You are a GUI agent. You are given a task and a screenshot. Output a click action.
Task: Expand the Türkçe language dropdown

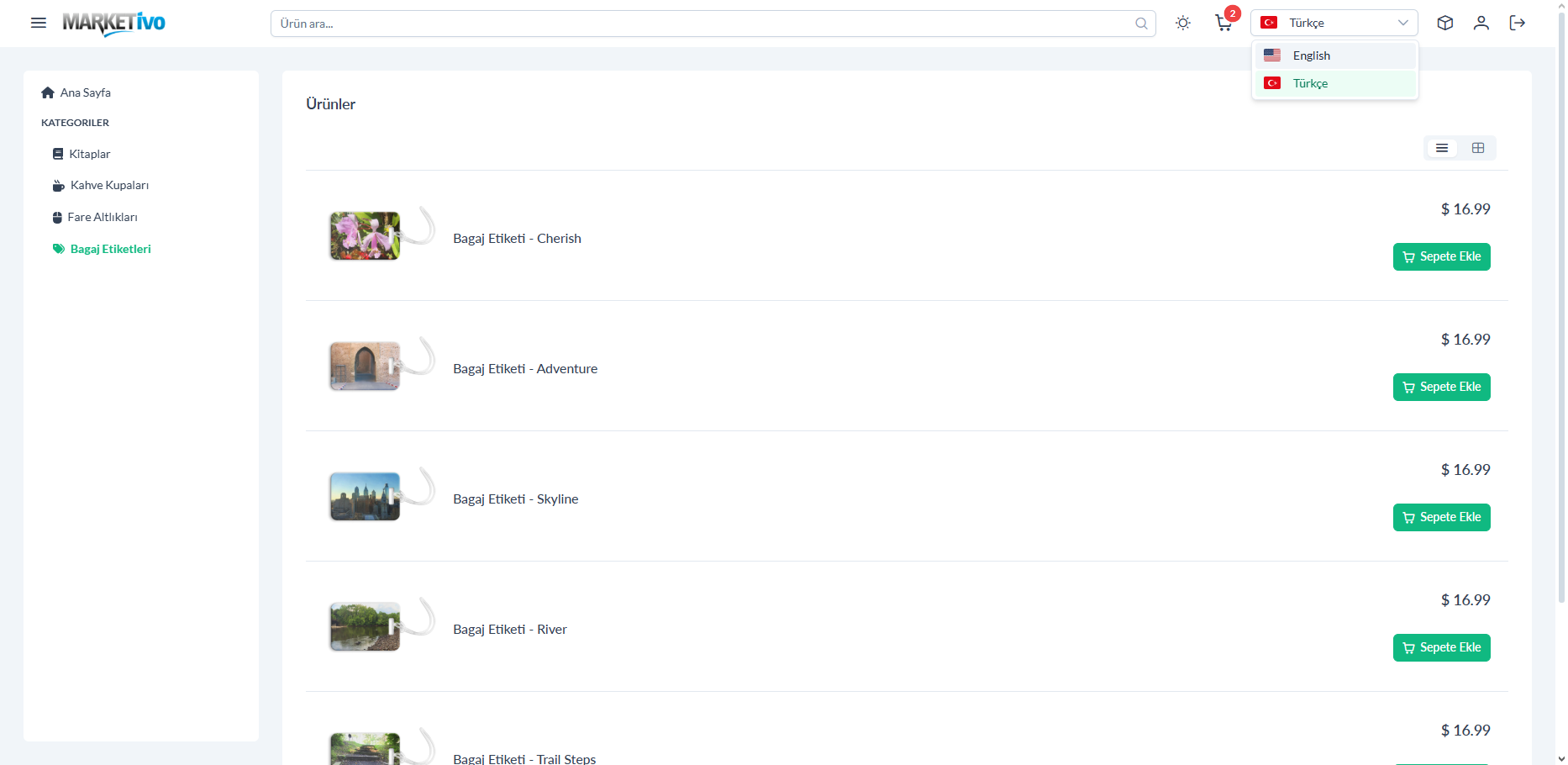[1334, 23]
